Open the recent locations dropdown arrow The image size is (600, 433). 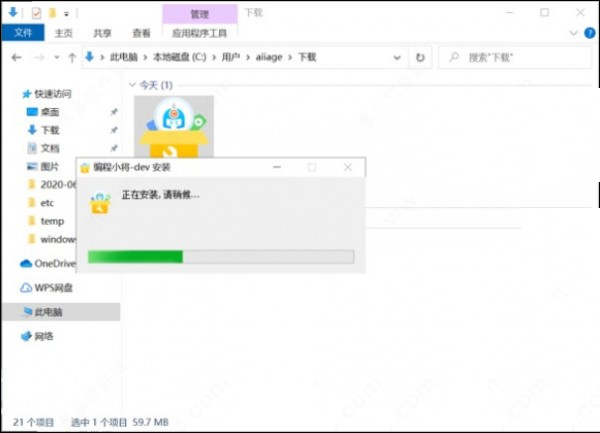tap(57, 58)
